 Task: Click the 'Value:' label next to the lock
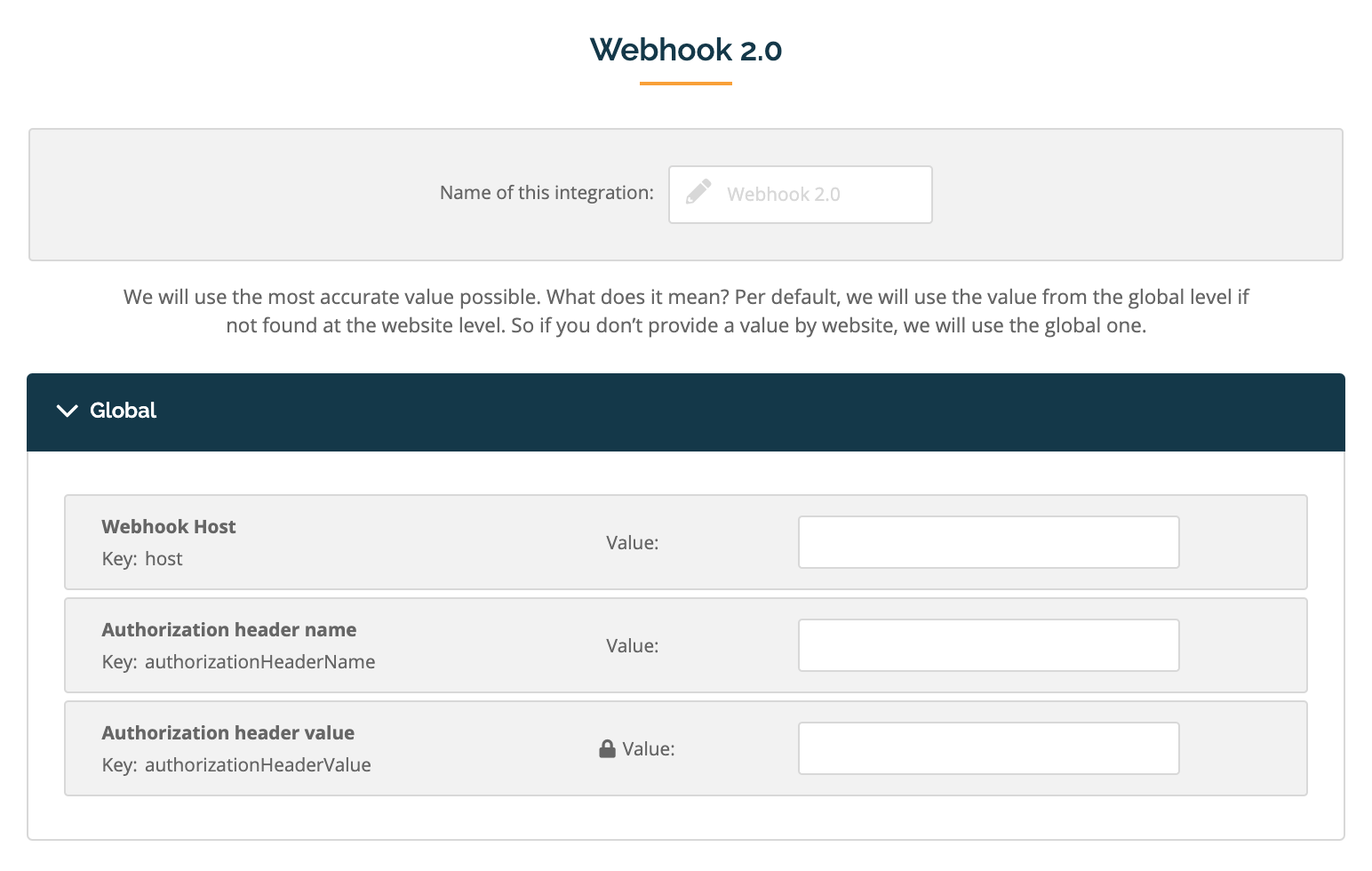click(649, 748)
